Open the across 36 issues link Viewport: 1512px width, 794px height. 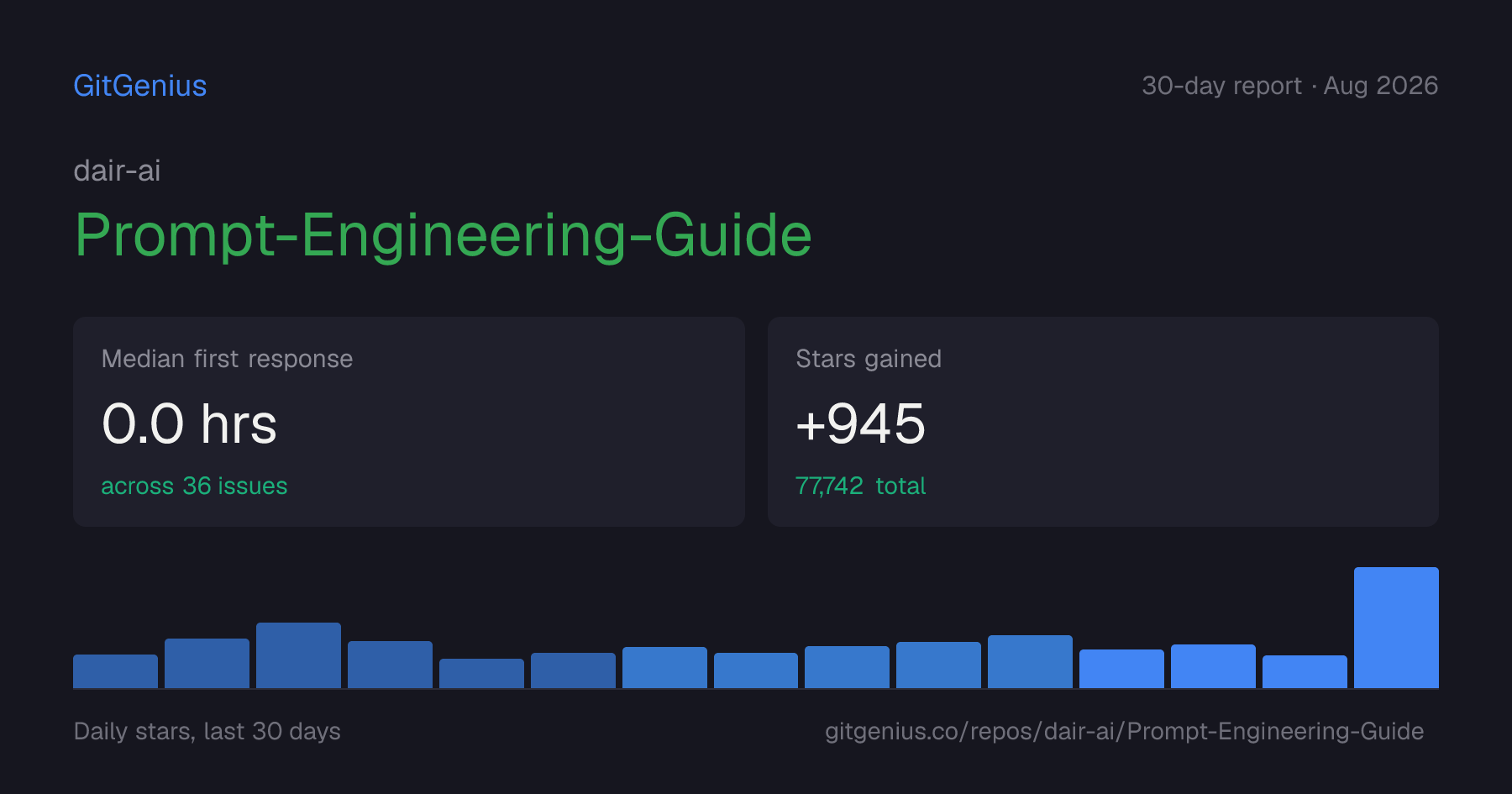194,486
